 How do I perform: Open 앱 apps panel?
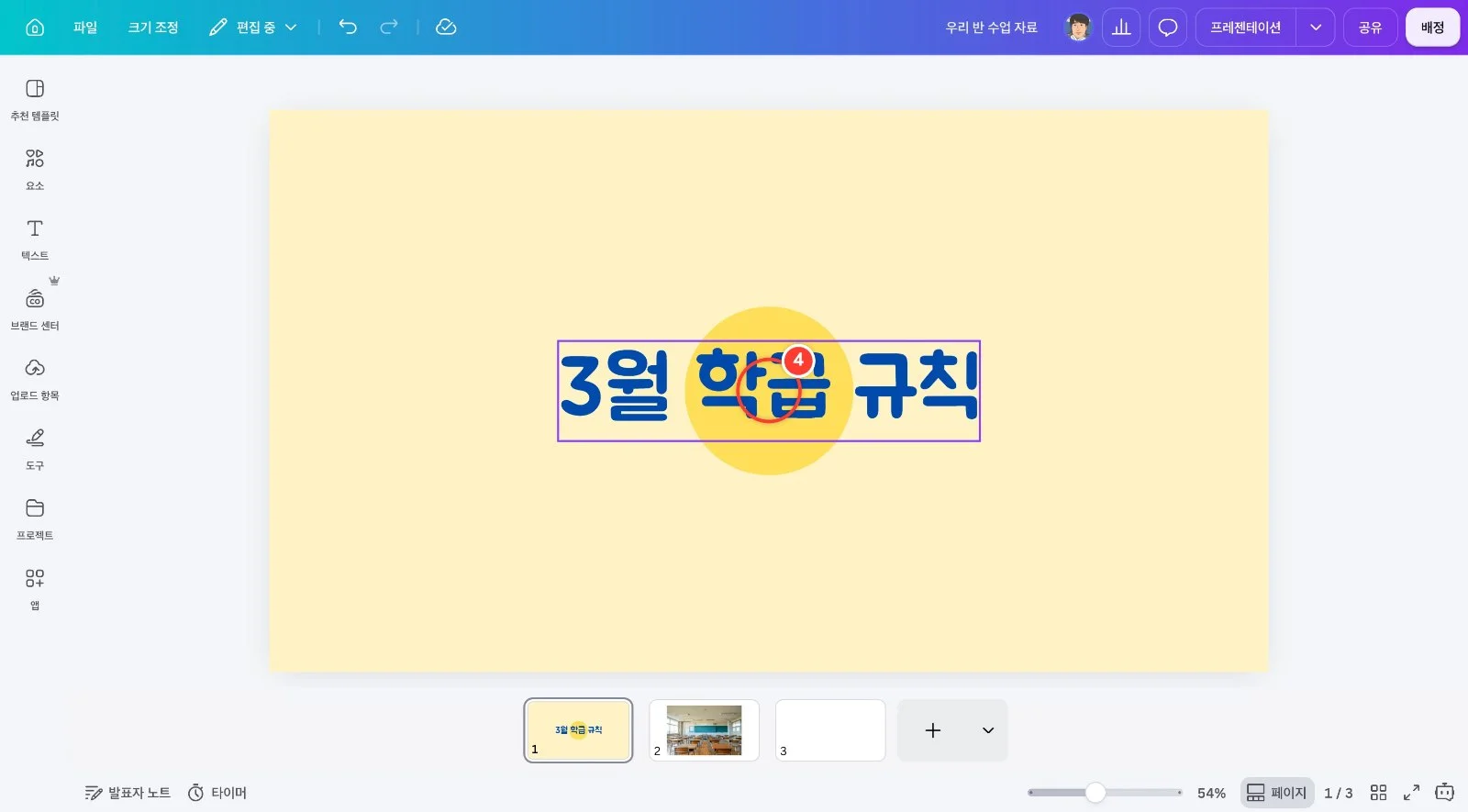pyautogui.click(x=35, y=589)
